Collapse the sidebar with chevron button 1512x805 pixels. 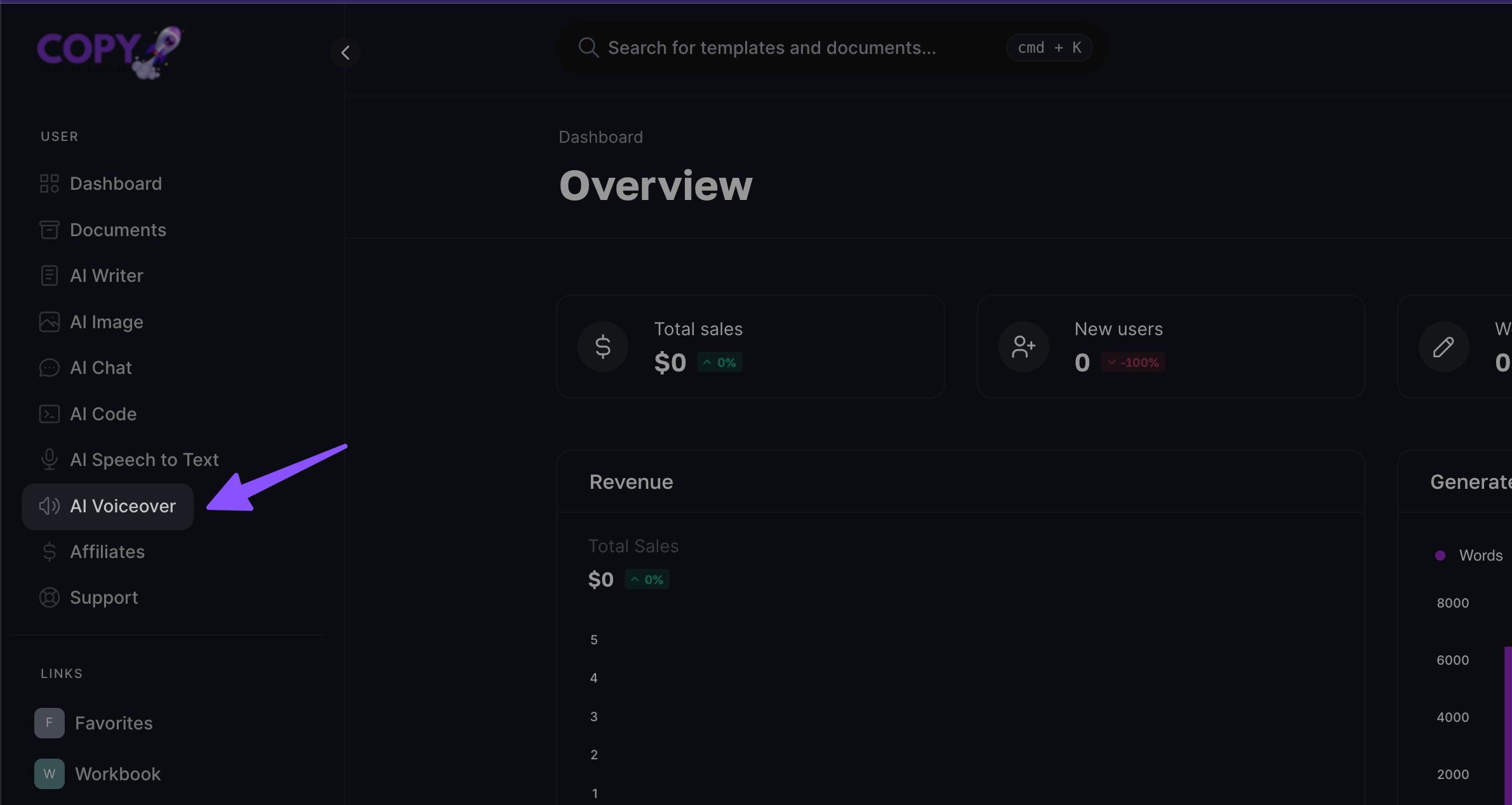tap(345, 53)
